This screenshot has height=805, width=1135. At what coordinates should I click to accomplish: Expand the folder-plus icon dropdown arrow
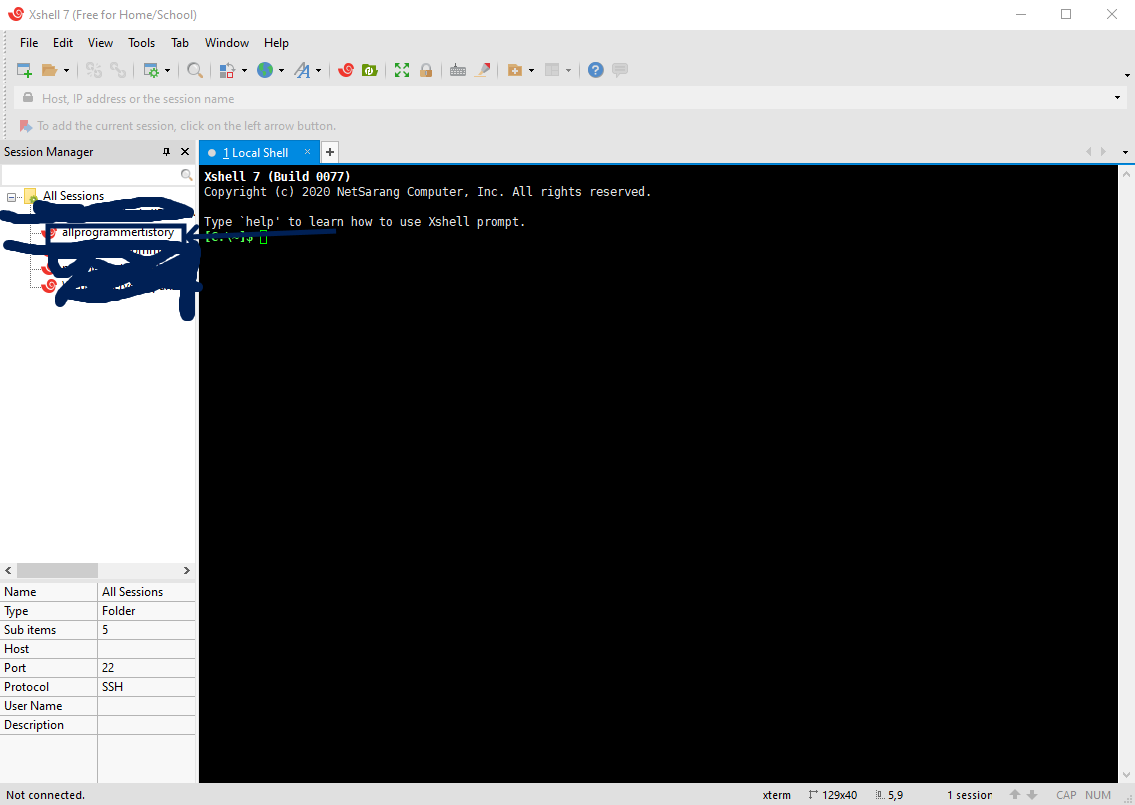(x=531, y=70)
